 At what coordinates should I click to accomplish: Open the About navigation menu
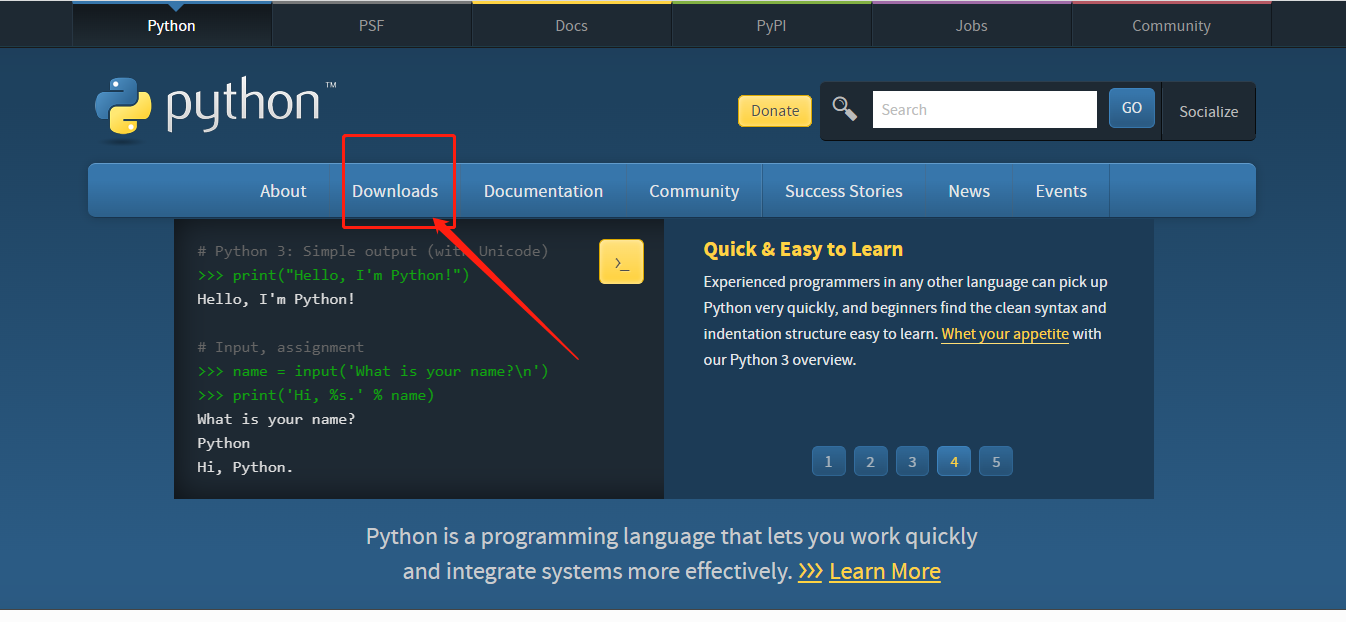[x=283, y=191]
